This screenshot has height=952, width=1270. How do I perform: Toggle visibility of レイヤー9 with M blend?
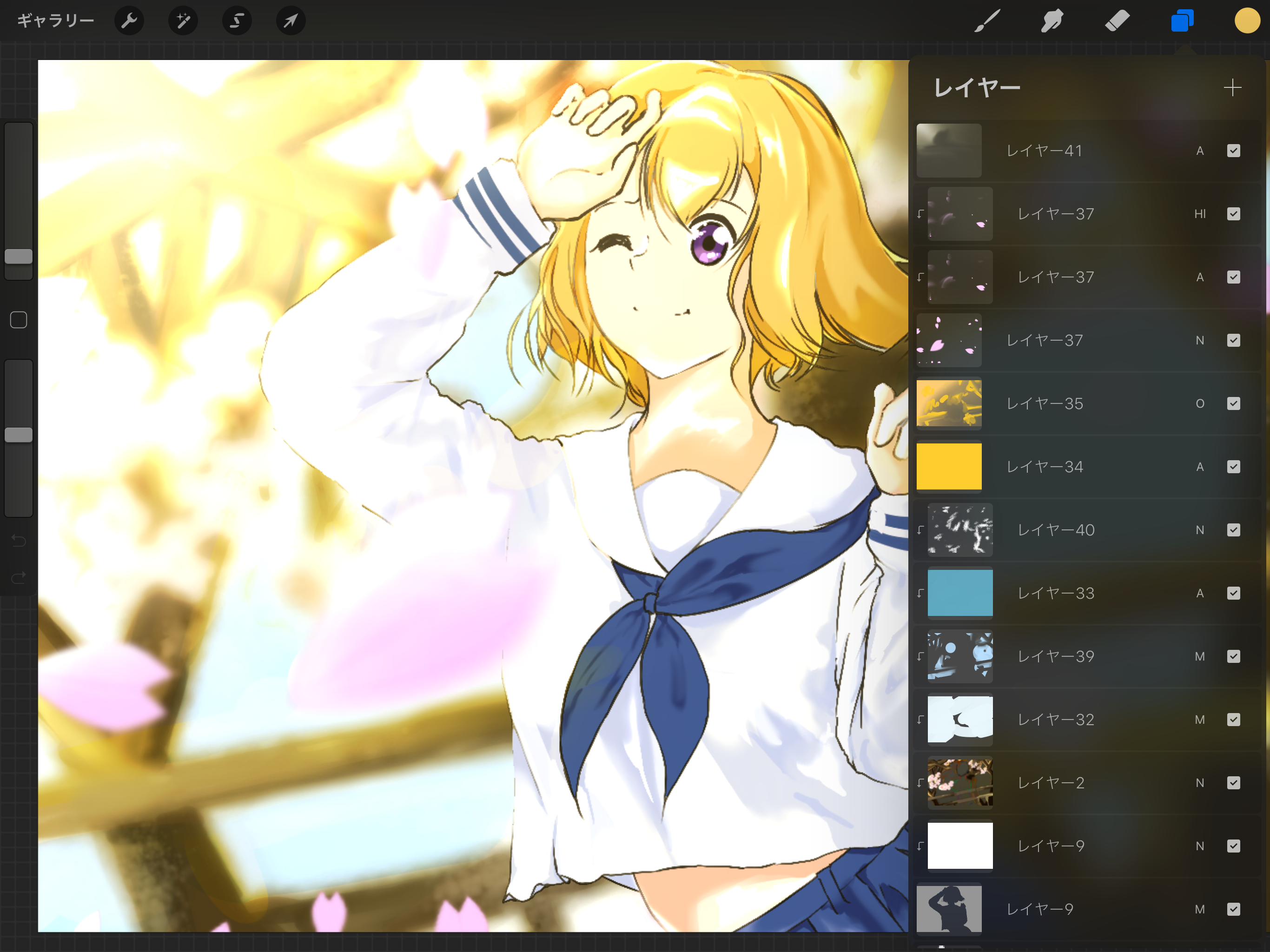pyautogui.click(x=1233, y=909)
